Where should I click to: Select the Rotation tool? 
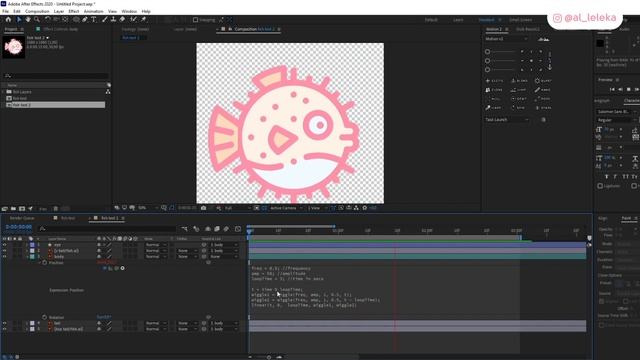[47, 20]
